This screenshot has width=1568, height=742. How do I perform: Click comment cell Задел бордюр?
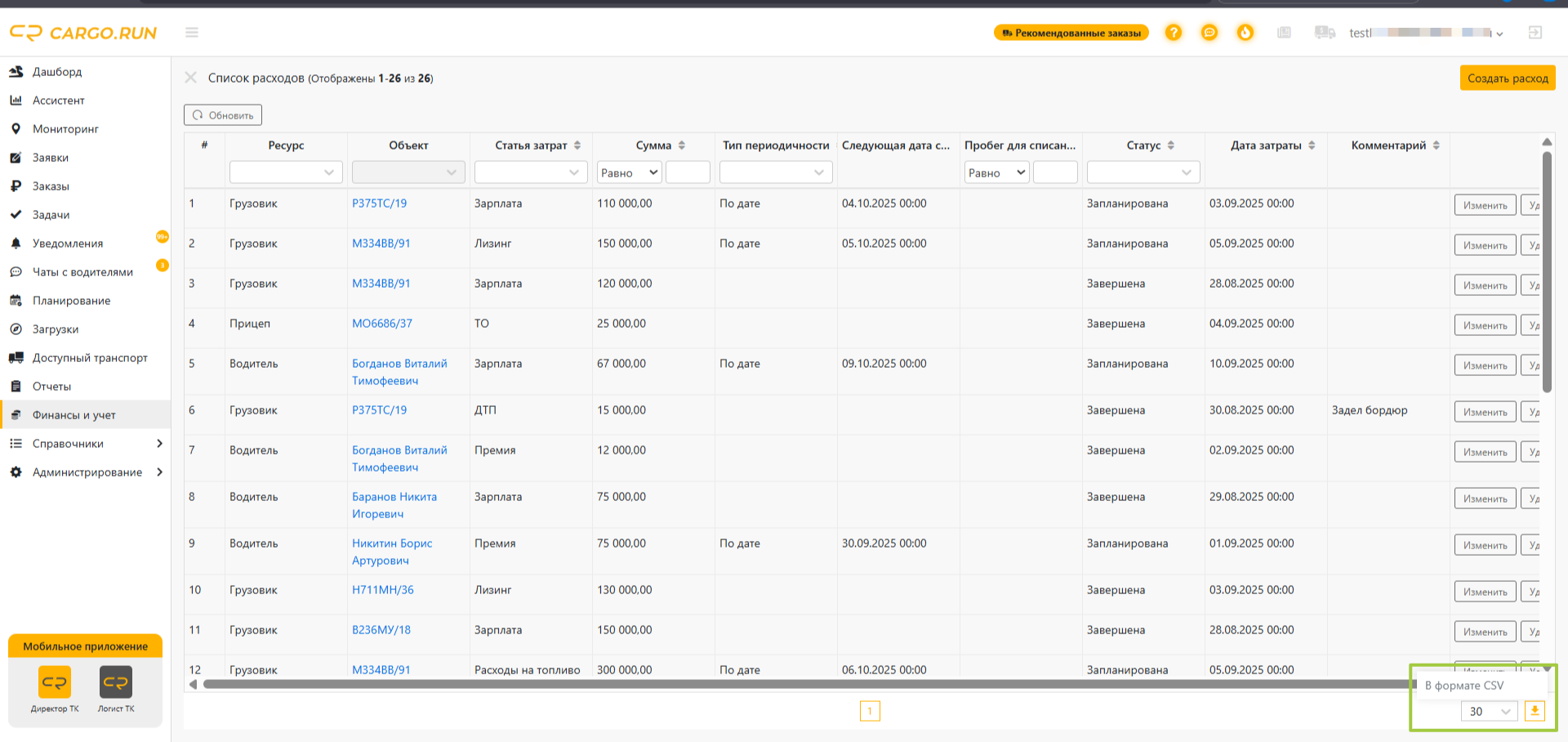pos(1370,410)
